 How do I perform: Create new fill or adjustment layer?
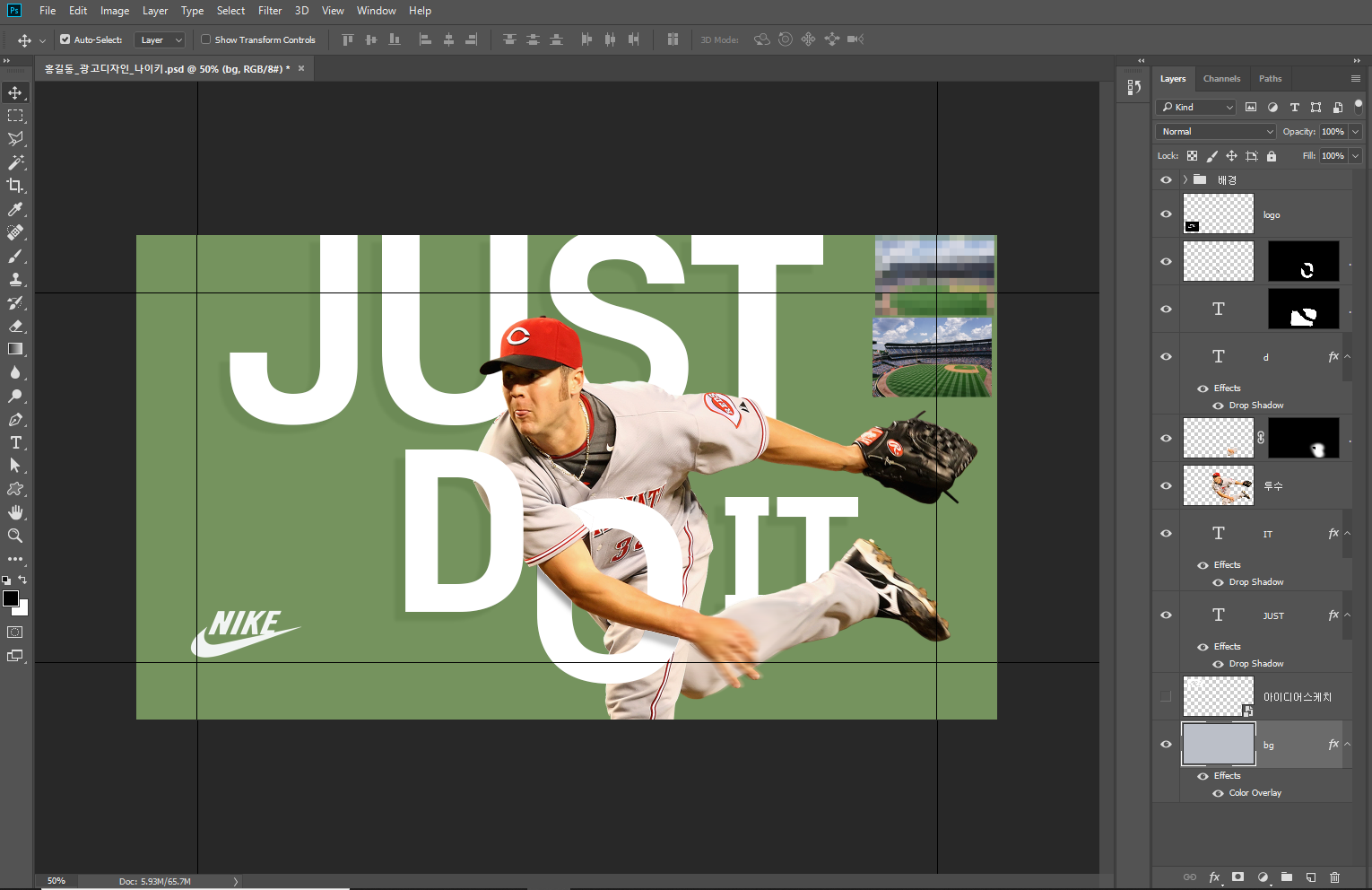1263,877
